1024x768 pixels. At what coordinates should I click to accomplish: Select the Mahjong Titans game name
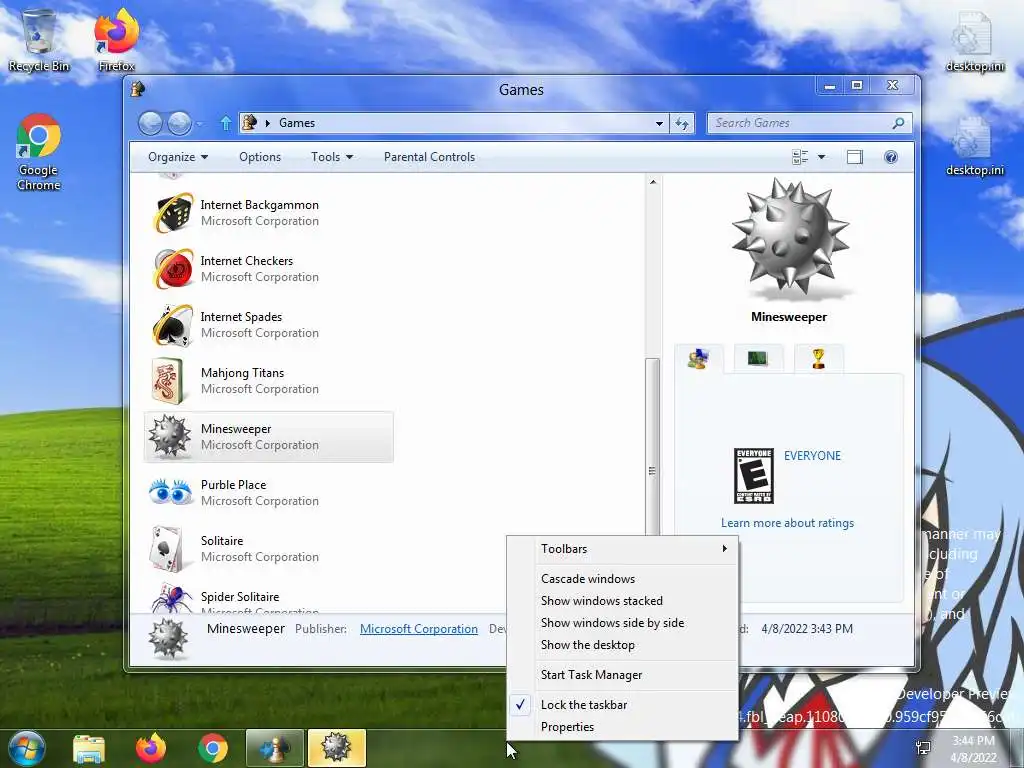(x=242, y=373)
